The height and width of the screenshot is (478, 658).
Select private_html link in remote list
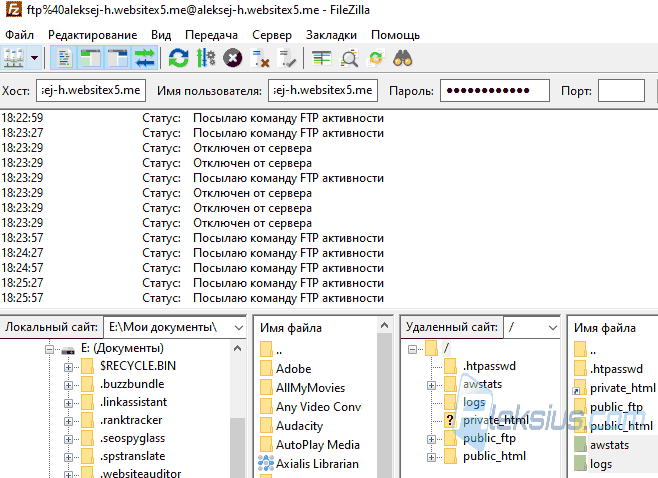point(623,388)
